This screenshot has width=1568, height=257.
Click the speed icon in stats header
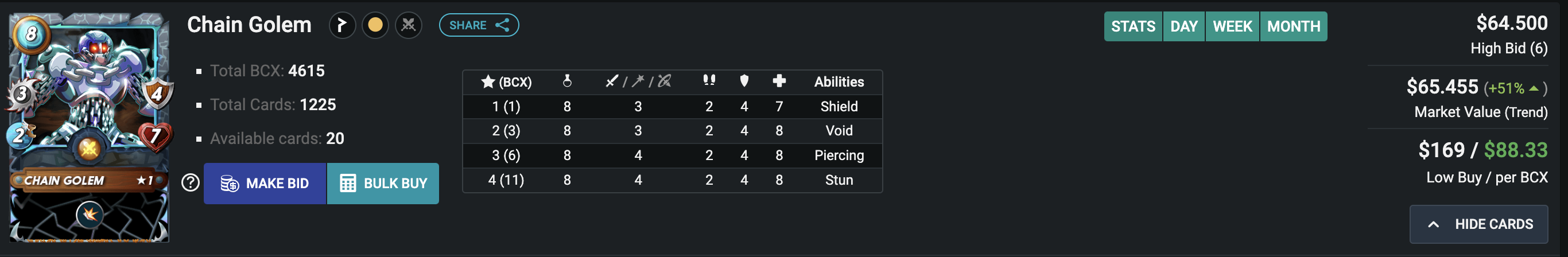click(708, 81)
